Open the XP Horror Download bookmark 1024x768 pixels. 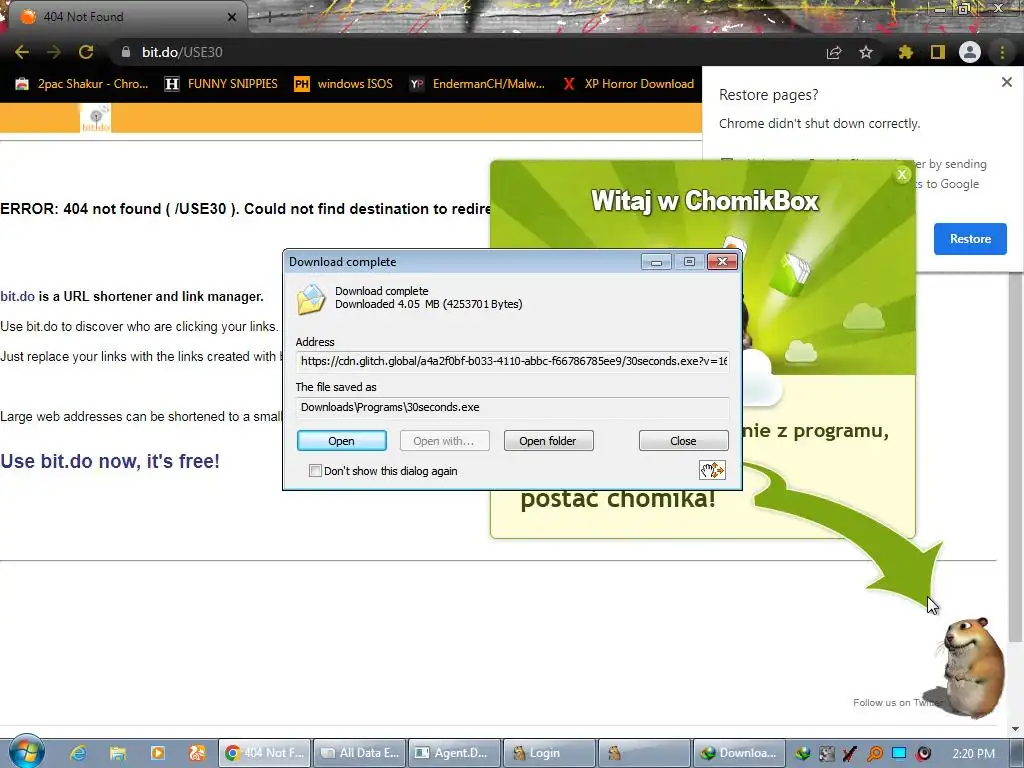pyautogui.click(x=628, y=84)
